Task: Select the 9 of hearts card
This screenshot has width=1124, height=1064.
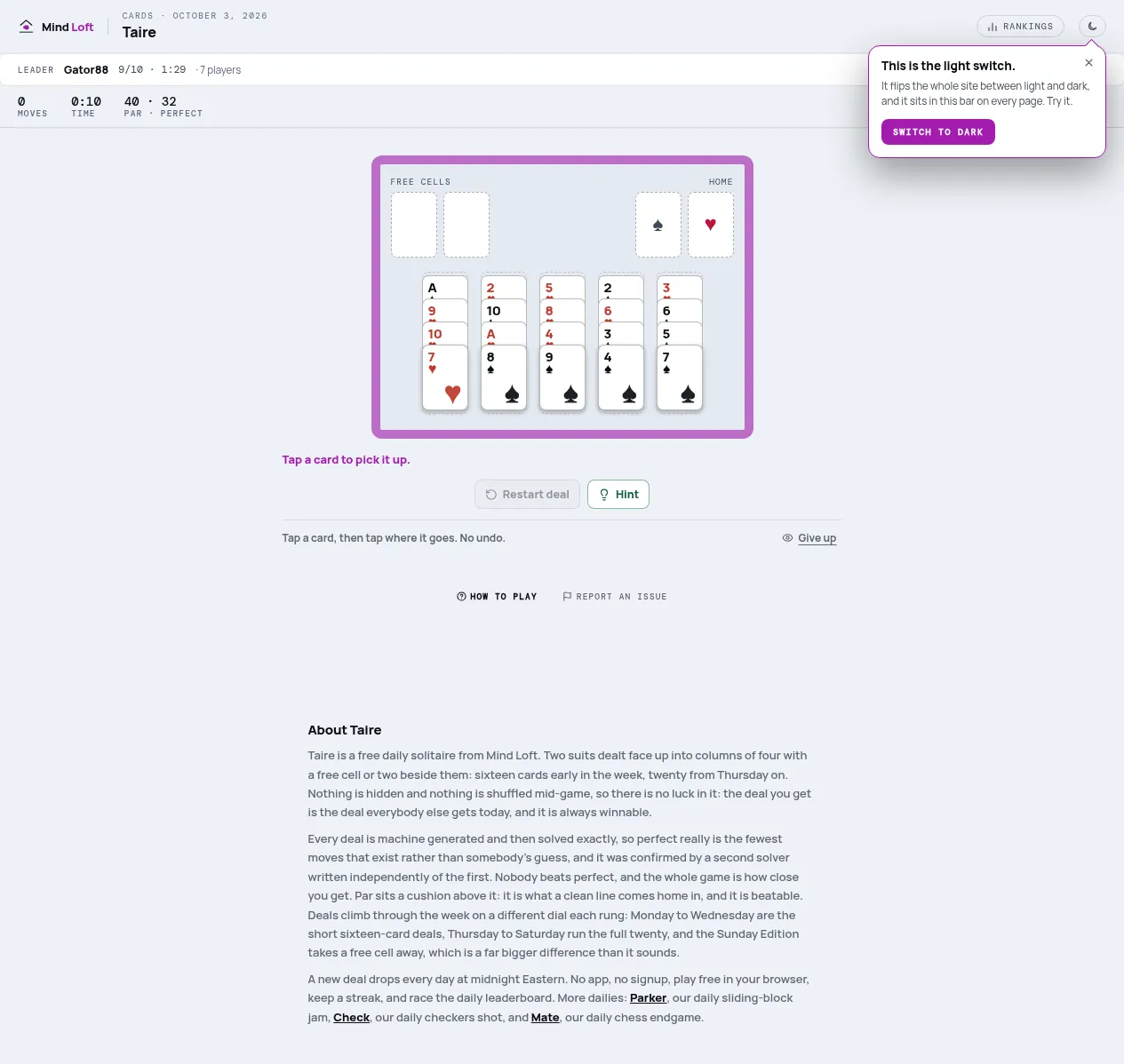Action: tap(445, 310)
